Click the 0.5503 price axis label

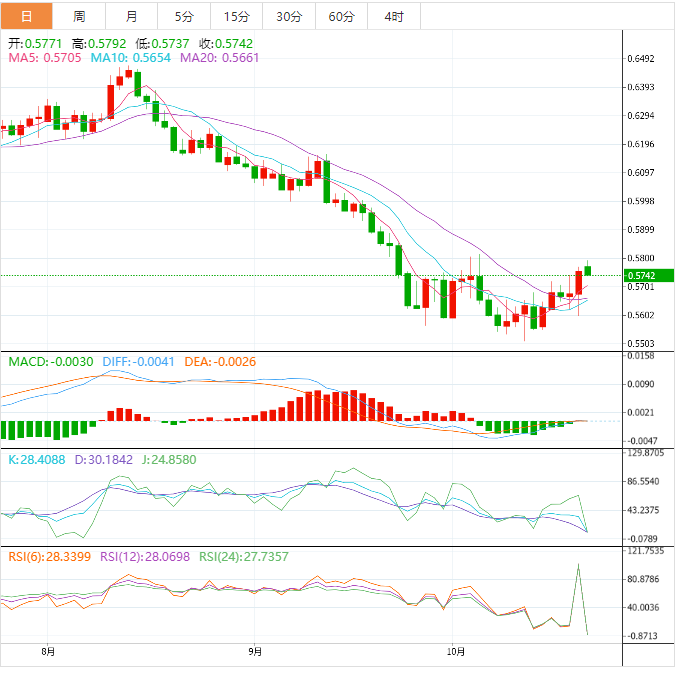(641, 344)
